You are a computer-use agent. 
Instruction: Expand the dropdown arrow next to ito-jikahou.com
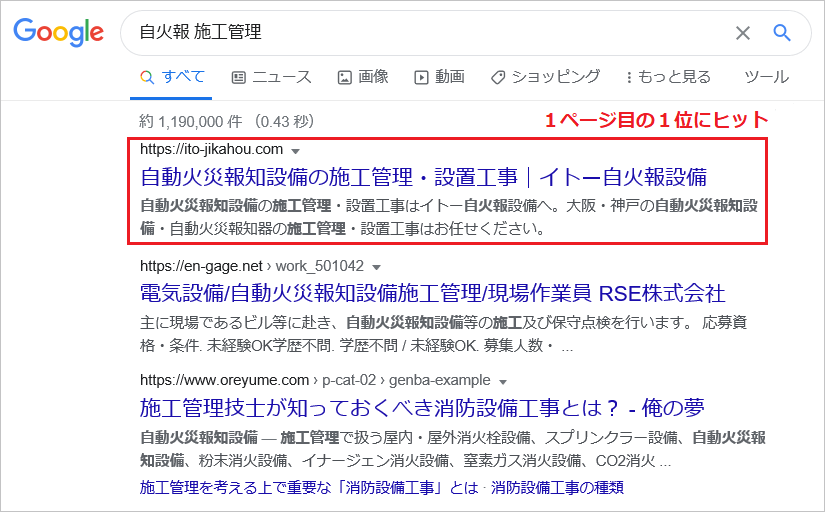(x=296, y=151)
